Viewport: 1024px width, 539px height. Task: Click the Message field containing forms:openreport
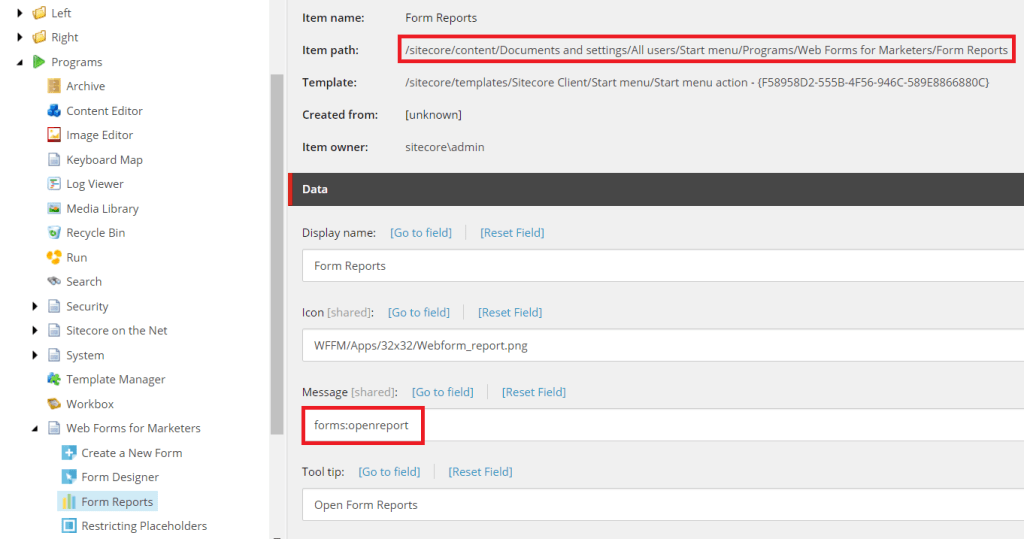click(x=660, y=425)
